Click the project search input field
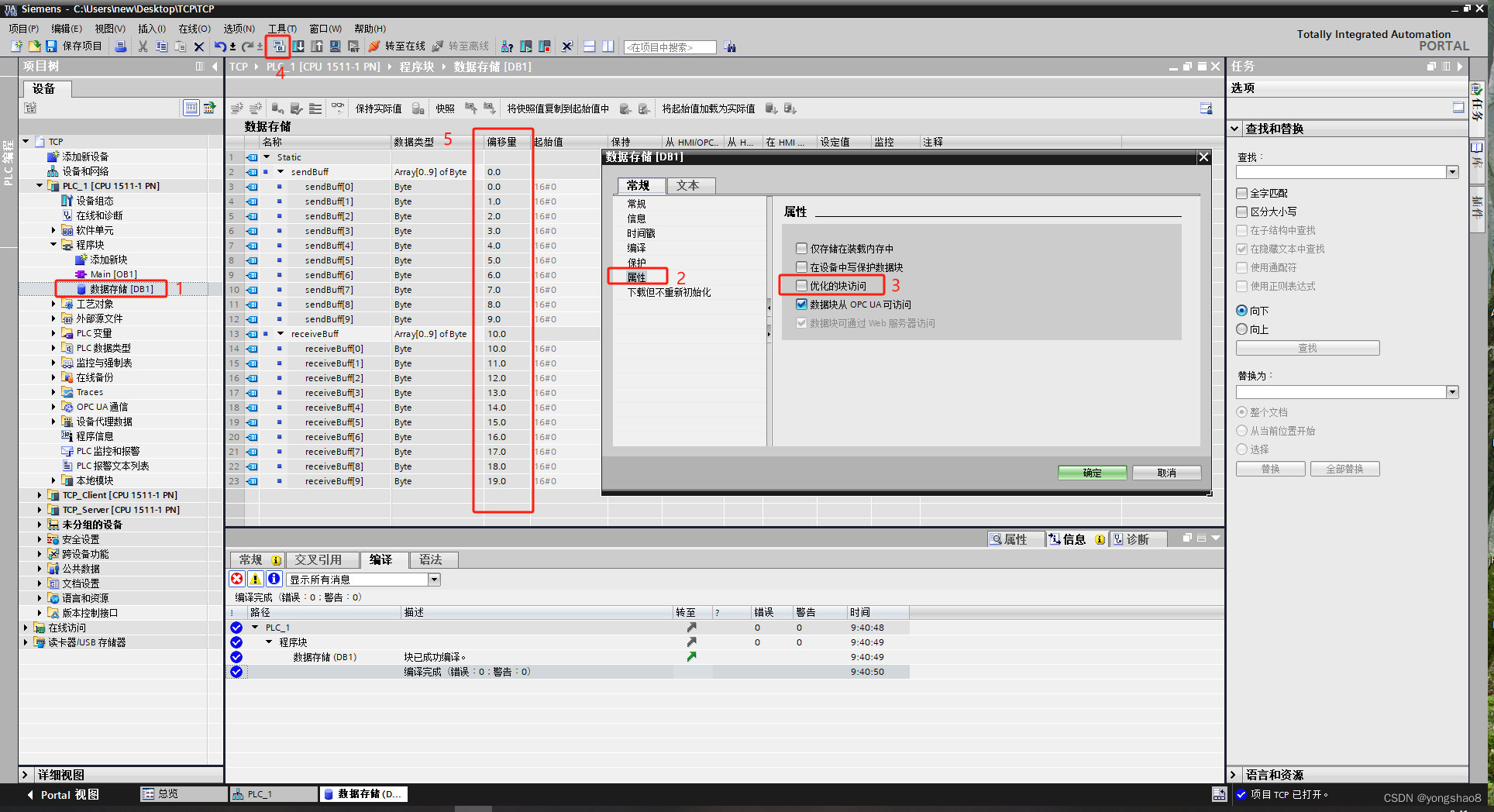The height and width of the screenshot is (812, 1494). click(670, 47)
